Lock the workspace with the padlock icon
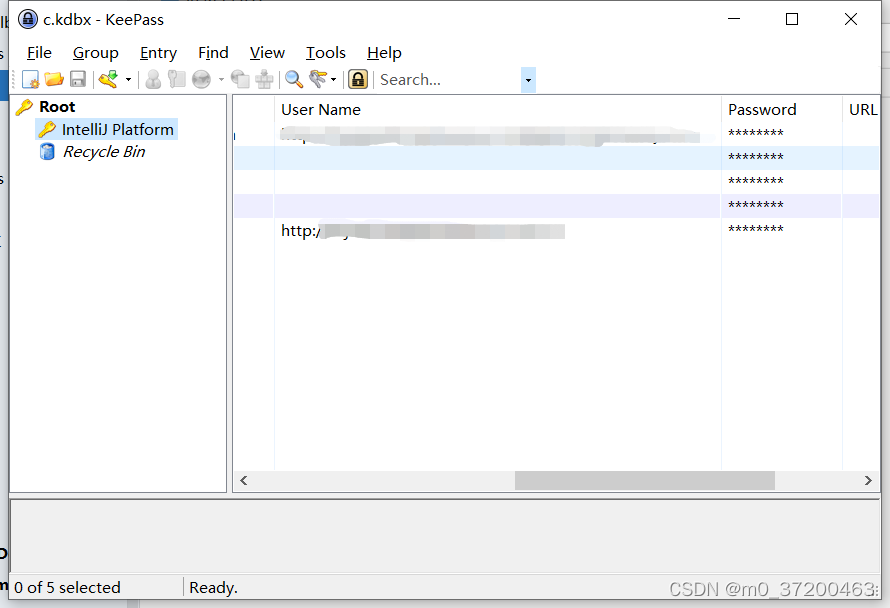The width and height of the screenshot is (890, 608). point(358,79)
